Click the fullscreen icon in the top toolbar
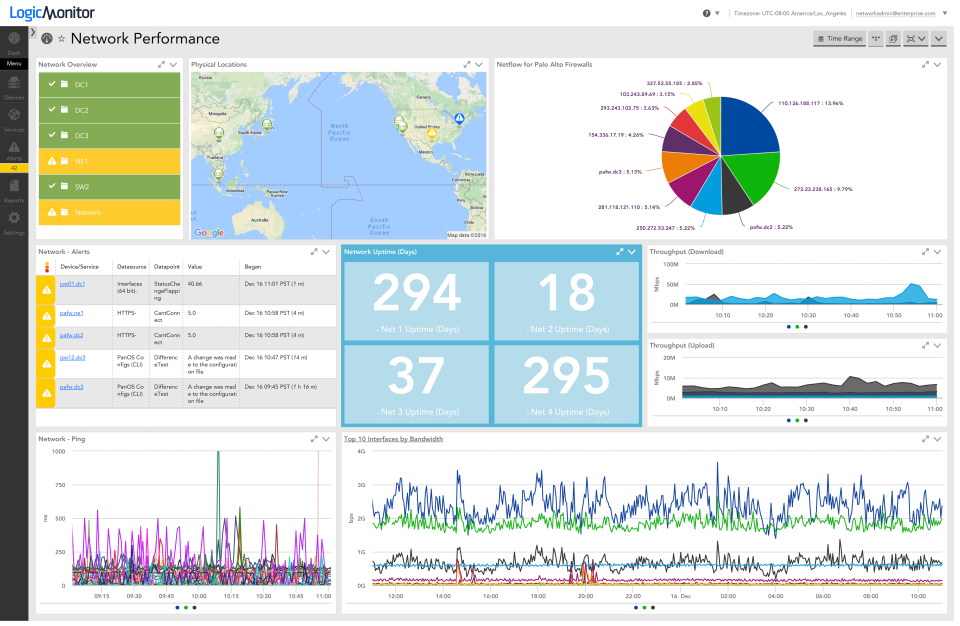Viewport: 960px width, 626px height. click(x=913, y=38)
